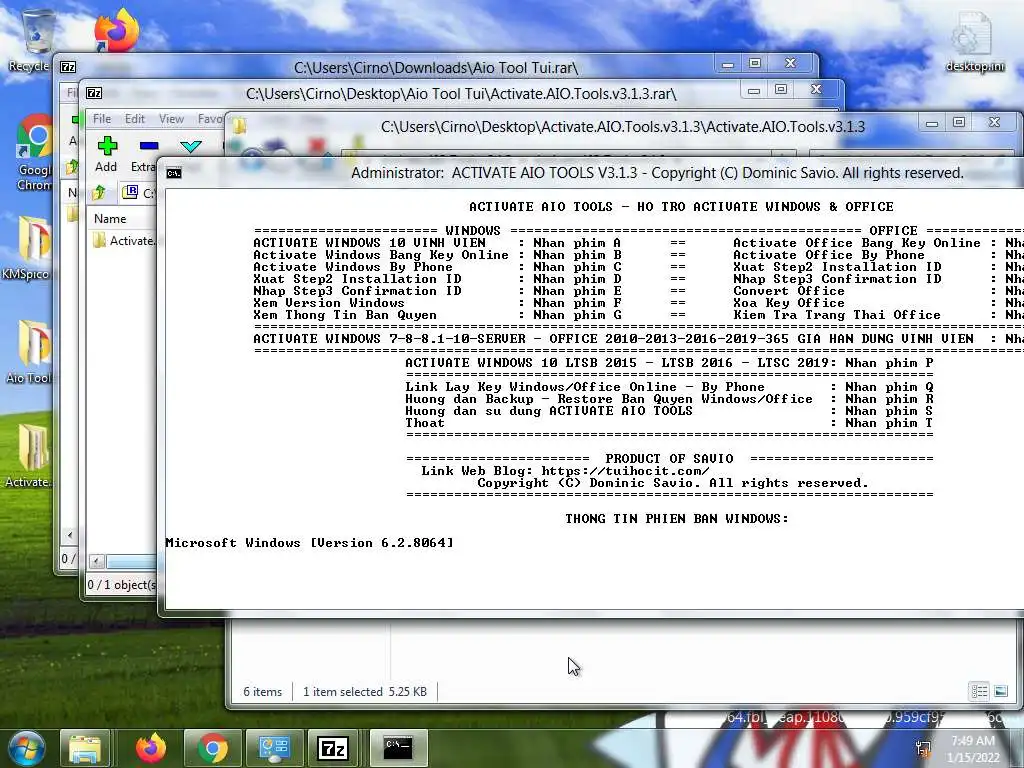Open the Control Panel taskbar item

tap(274, 748)
